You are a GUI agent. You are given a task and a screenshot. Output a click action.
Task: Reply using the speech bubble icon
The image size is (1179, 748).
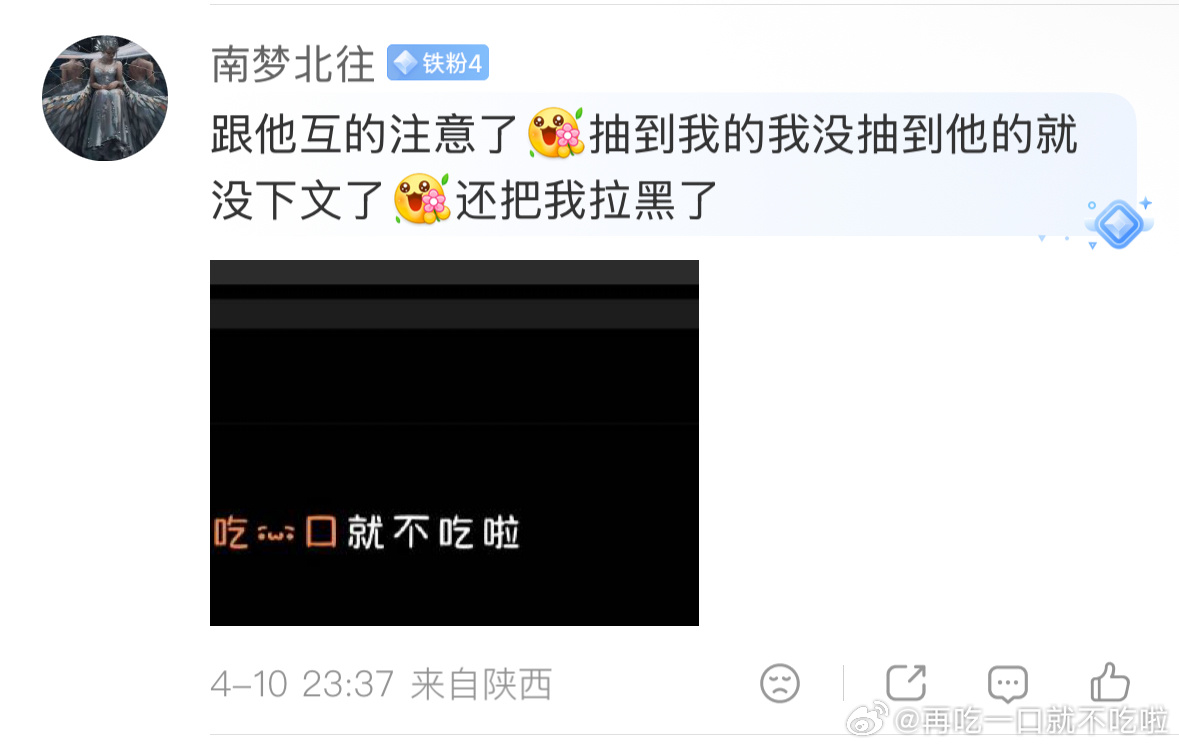(x=1008, y=683)
